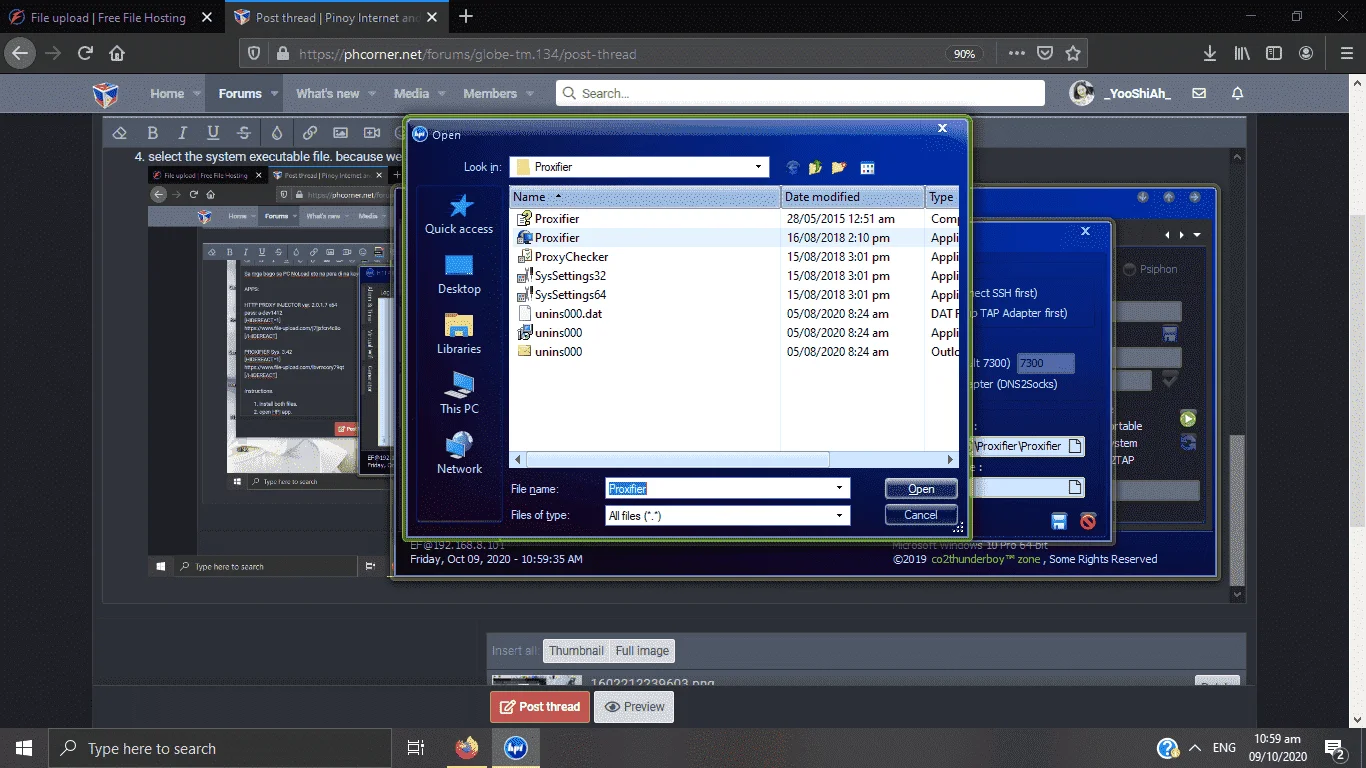Click blue refresh icon in injector window
Image resolution: width=1366 pixels, height=768 pixels.
(1188, 442)
